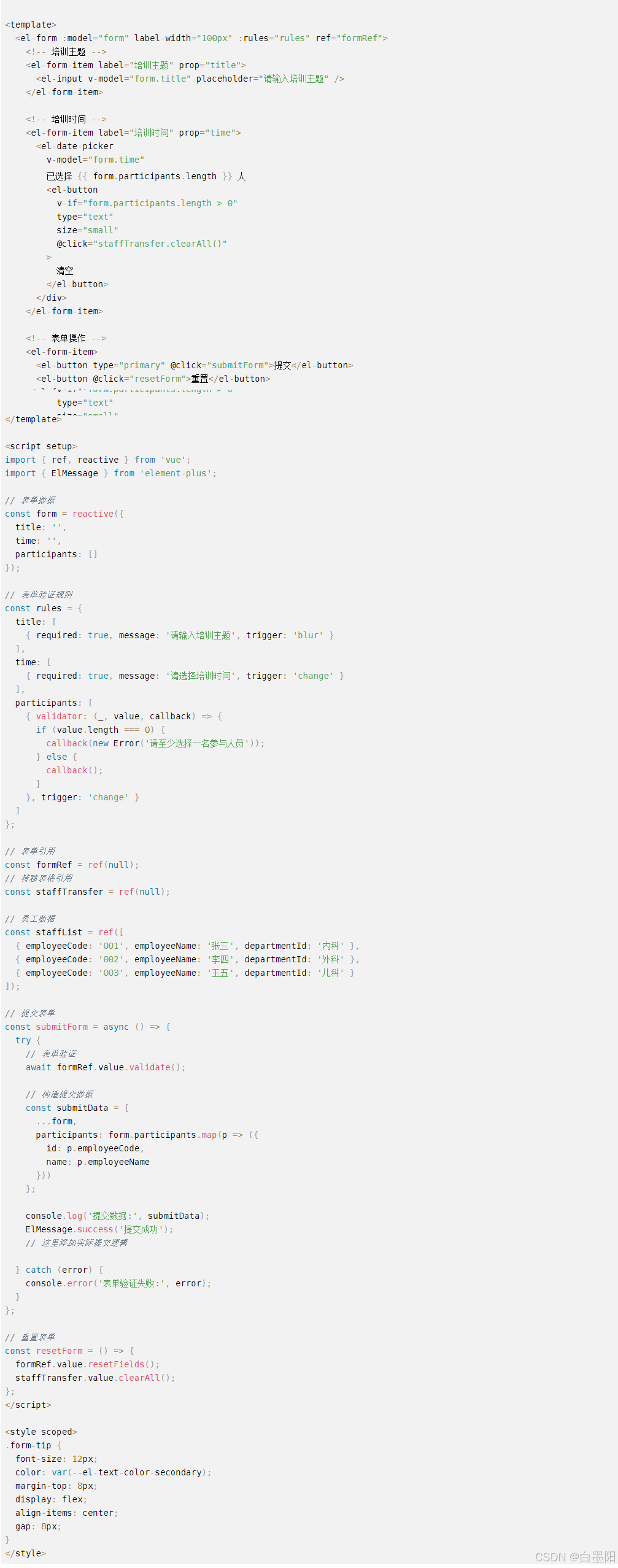Click the @click="staffTransfer.clearAll()" attribute line
The width and height of the screenshot is (618, 1568).
pos(142,244)
